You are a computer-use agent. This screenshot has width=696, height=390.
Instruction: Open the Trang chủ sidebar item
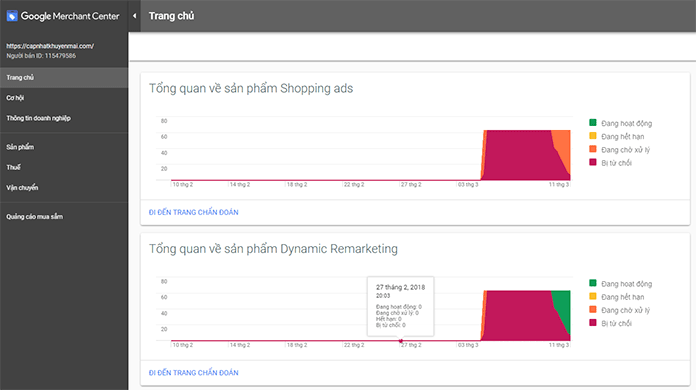pyautogui.click(x=64, y=78)
